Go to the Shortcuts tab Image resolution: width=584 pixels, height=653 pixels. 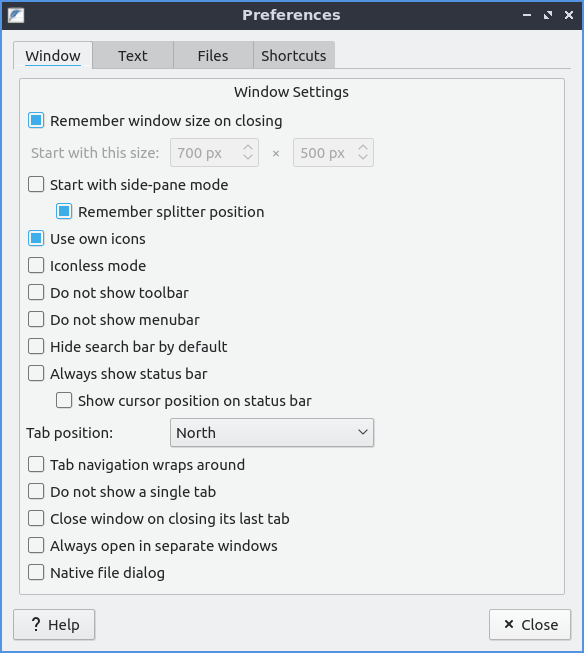click(294, 55)
